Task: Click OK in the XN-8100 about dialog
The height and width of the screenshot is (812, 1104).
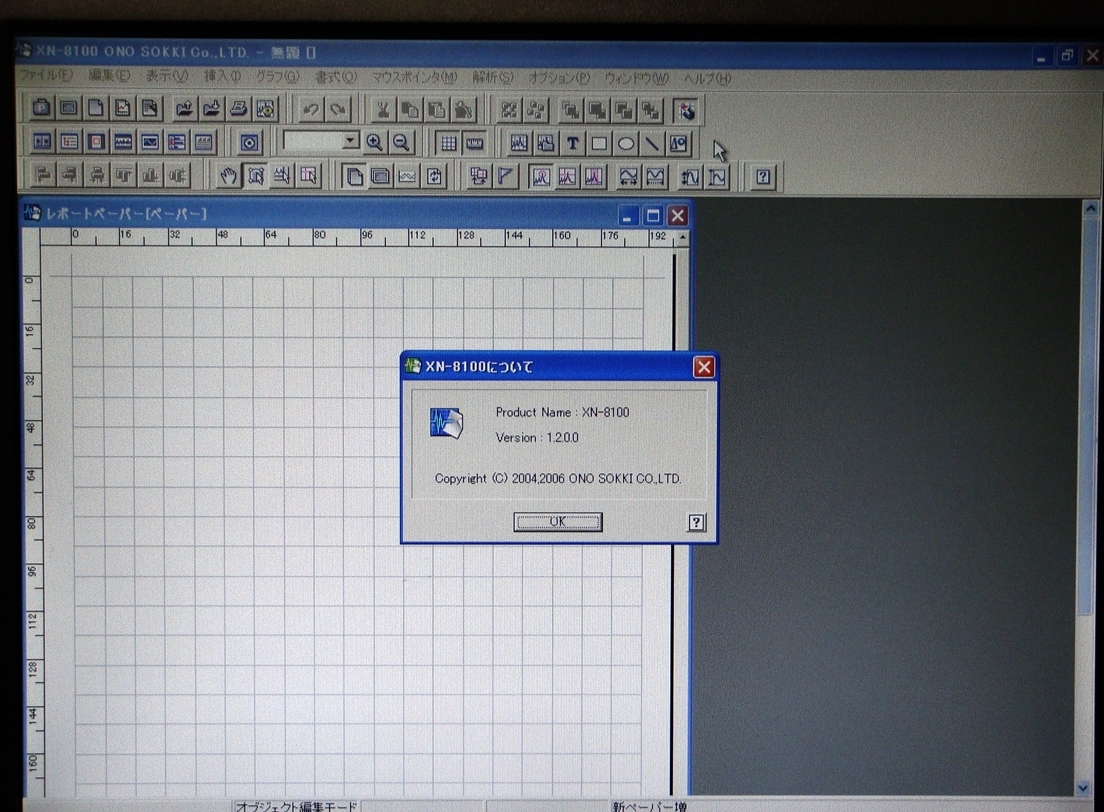Action: (x=558, y=522)
